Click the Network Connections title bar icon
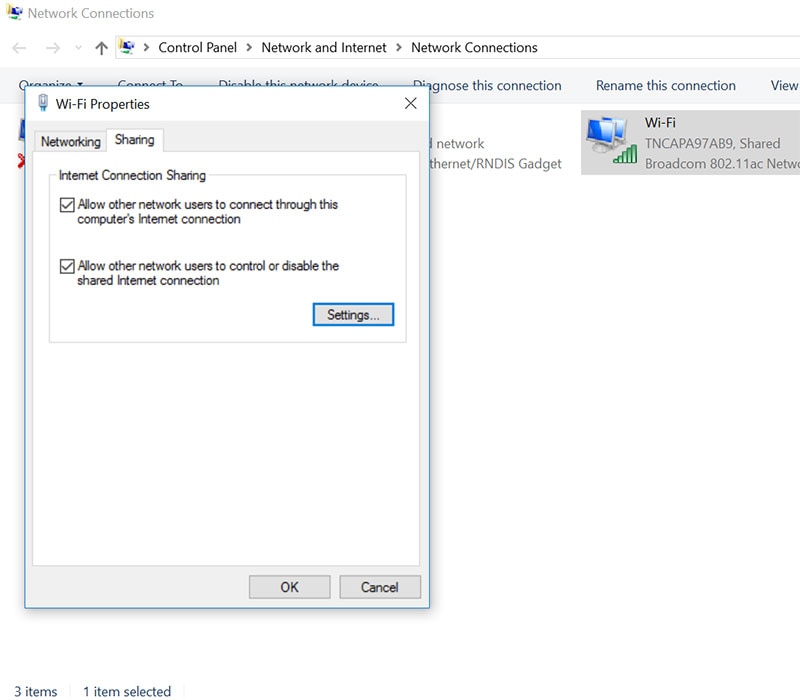Image resolution: width=800 pixels, height=700 pixels. pos(13,13)
